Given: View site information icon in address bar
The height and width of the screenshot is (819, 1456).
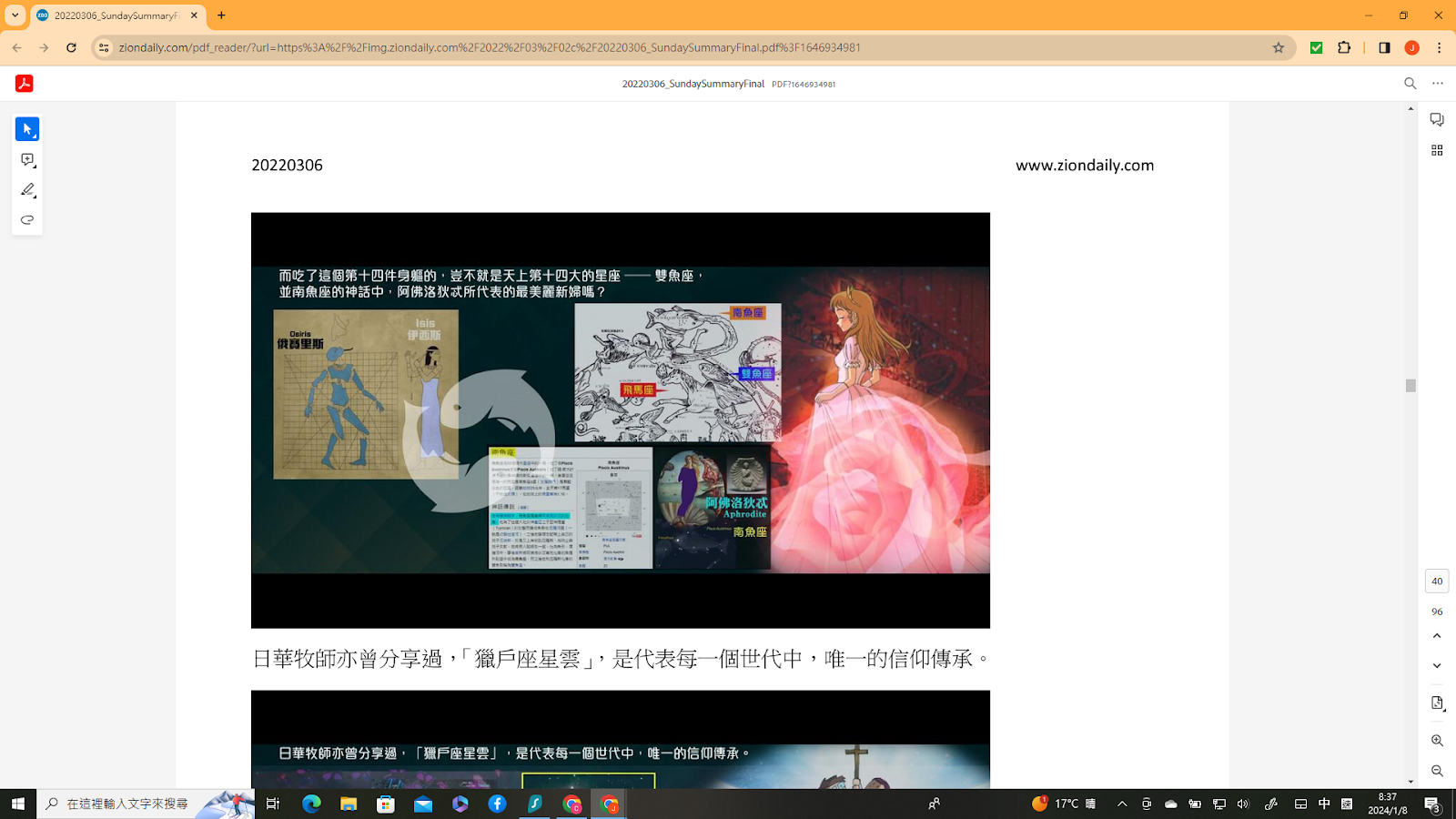Looking at the screenshot, I should [104, 47].
